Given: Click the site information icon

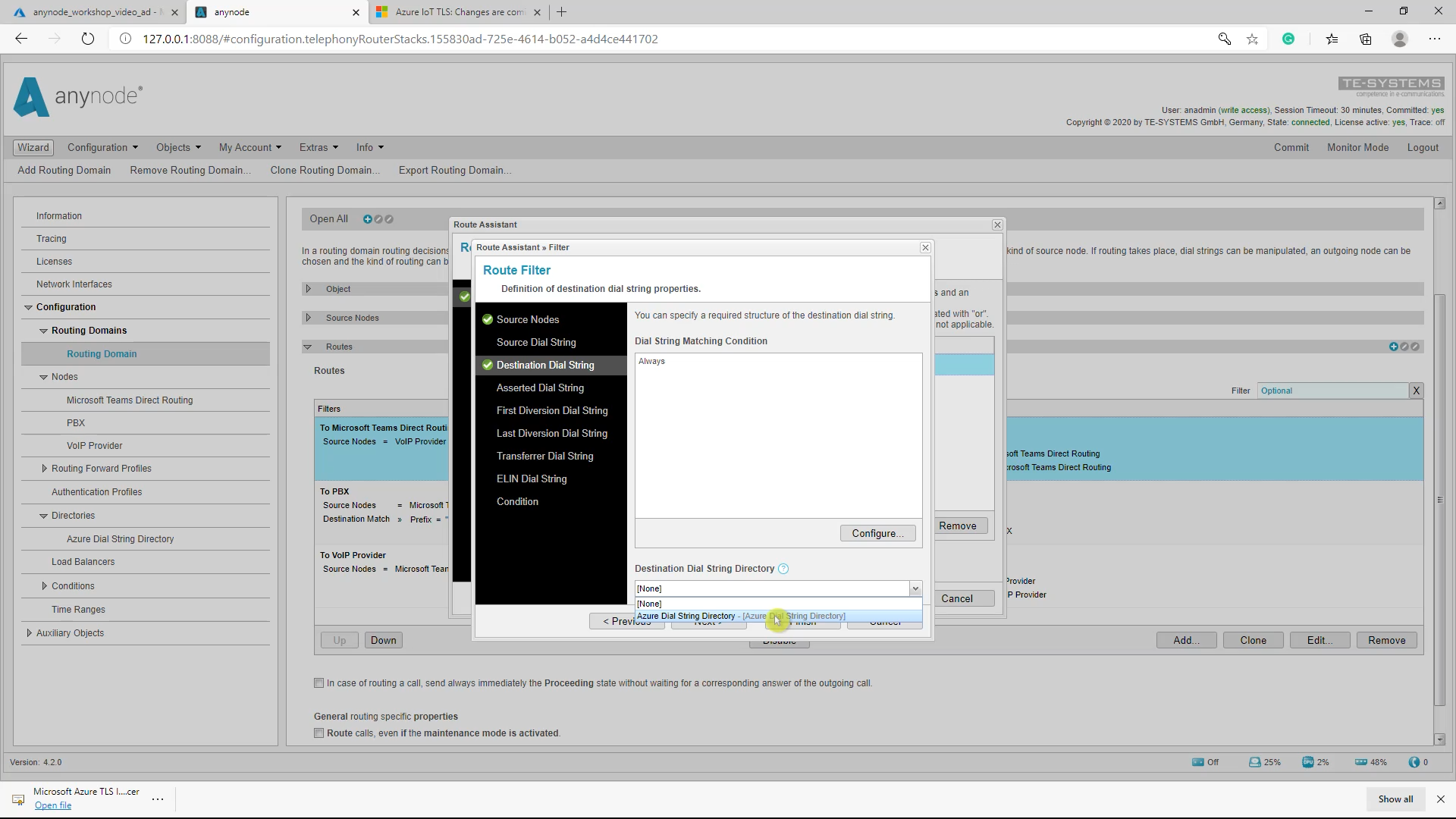Looking at the screenshot, I should (126, 39).
